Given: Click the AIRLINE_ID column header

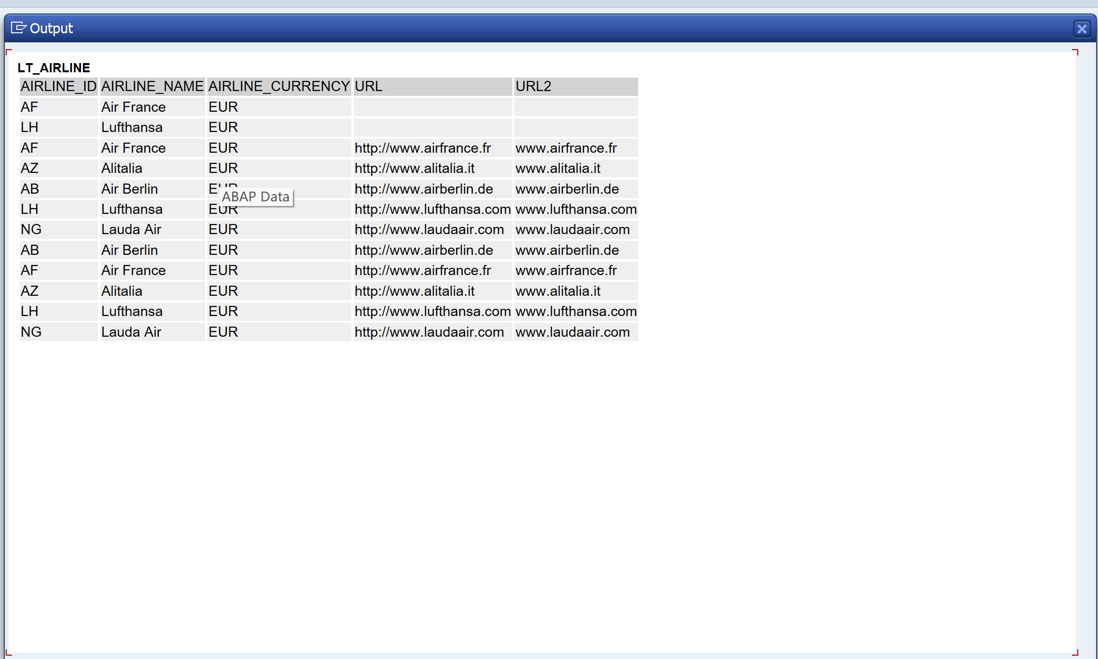Looking at the screenshot, I should point(59,86).
